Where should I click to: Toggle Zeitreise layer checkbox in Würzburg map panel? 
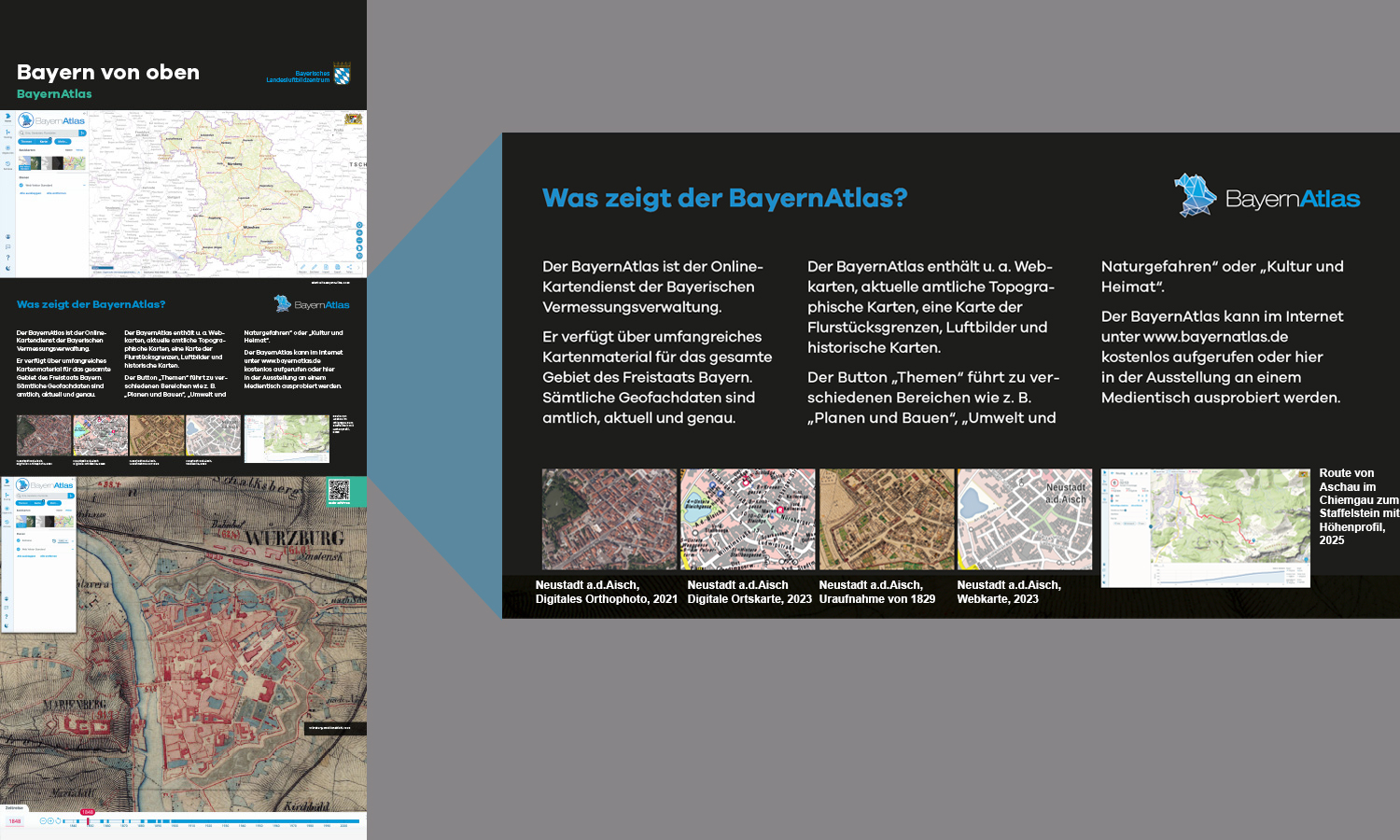[19, 540]
